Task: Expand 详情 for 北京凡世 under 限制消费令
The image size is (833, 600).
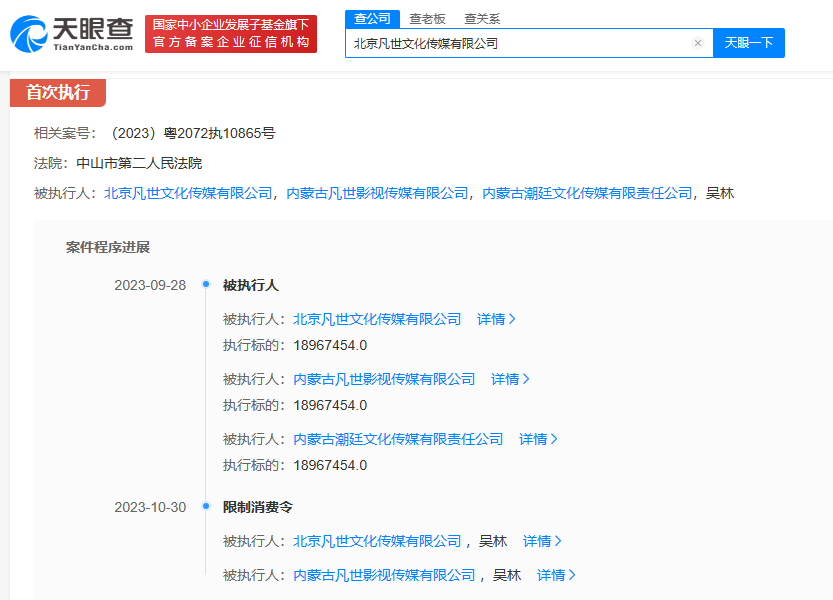Action: click(x=542, y=541)
